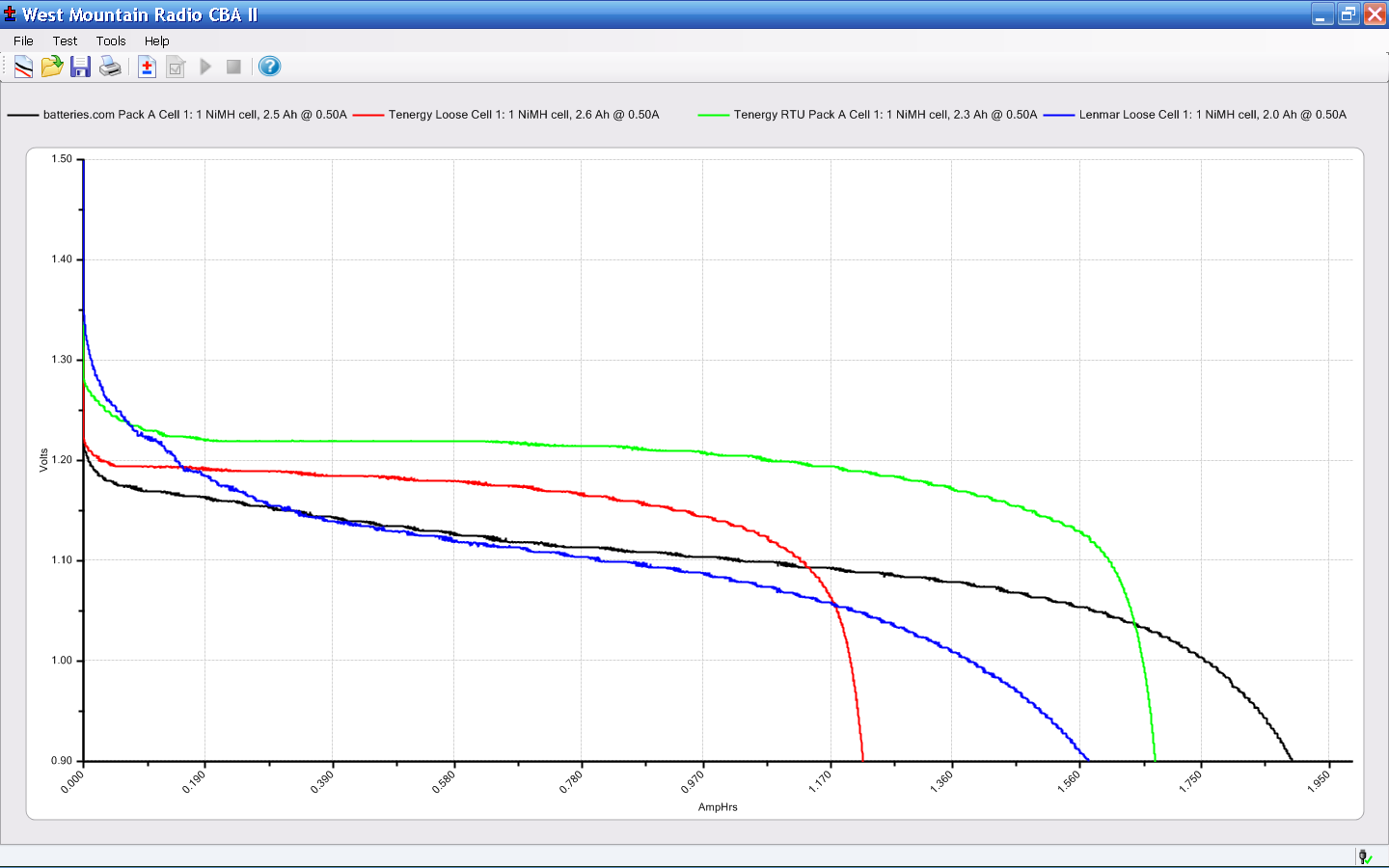Click the new graph document icon
The width and height of the screenshot is (1389, 868).
click(23, 67)
